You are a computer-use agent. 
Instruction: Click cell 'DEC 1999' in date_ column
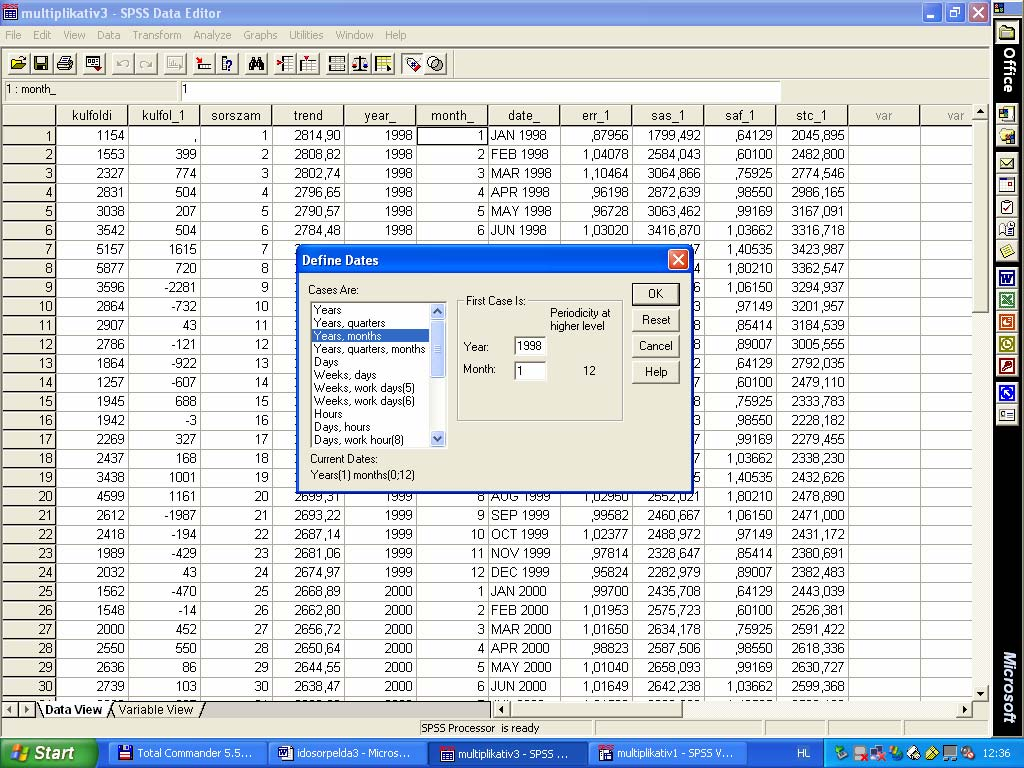point(524,572)
